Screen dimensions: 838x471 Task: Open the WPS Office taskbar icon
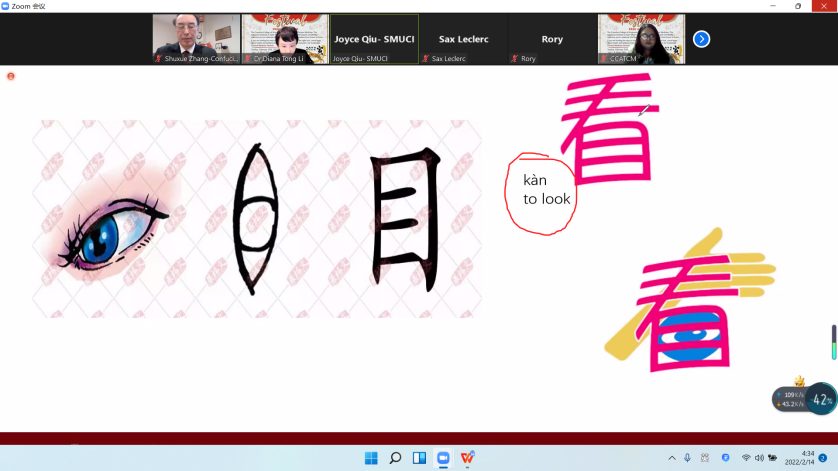click(x=467, y=458)
